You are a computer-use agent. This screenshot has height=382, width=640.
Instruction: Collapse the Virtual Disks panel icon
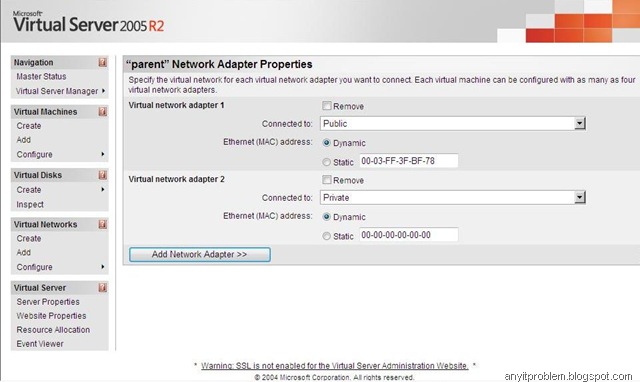[x=102, y=175]
